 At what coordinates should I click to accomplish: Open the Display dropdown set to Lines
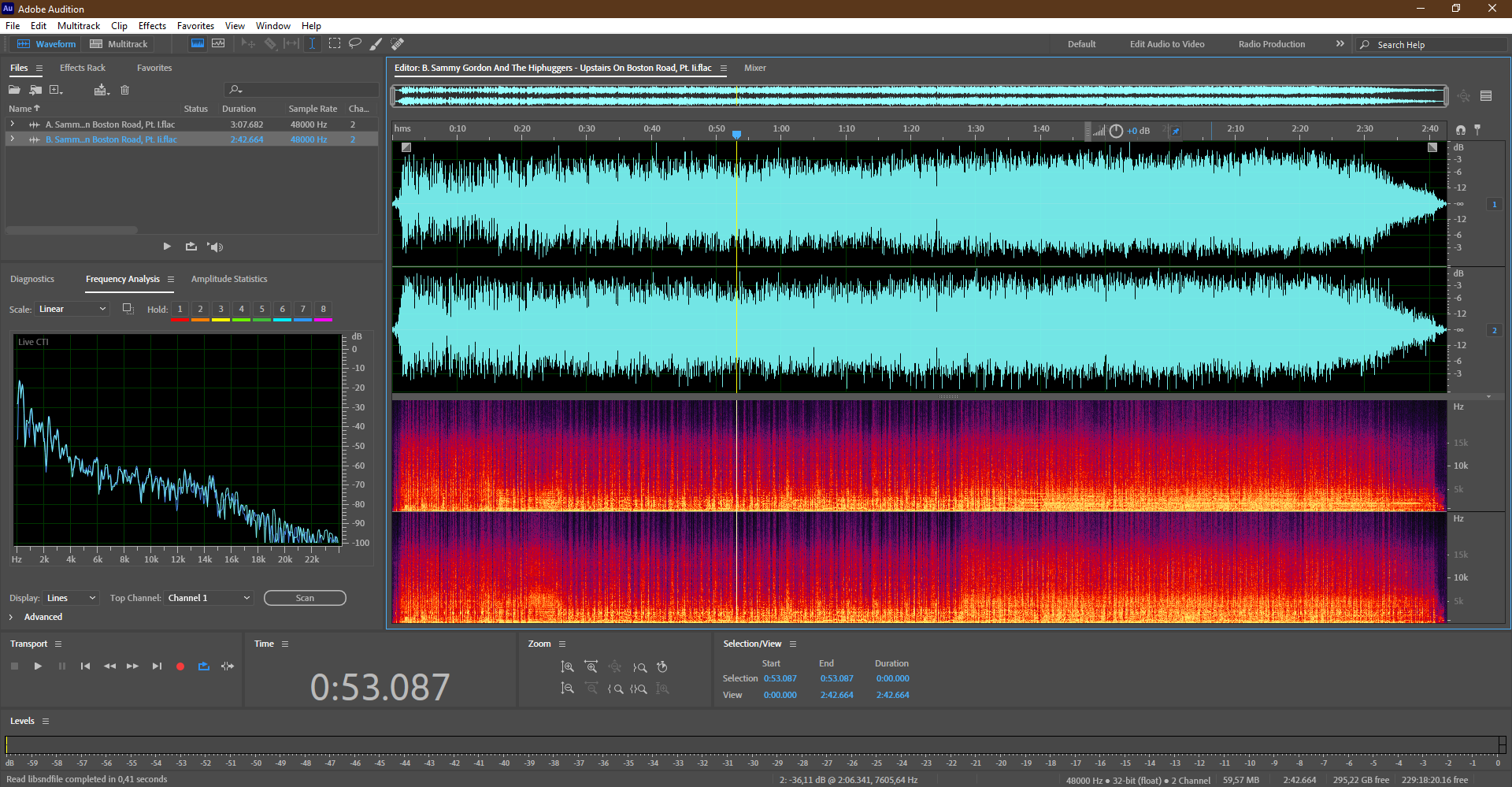71,598
